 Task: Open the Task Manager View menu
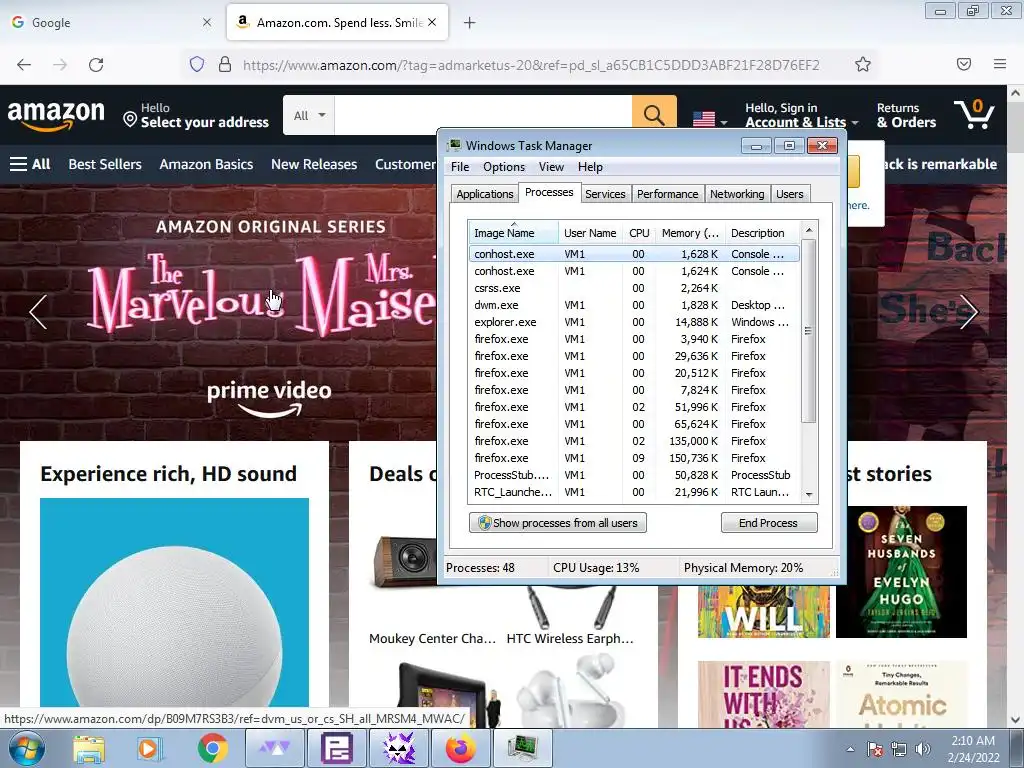click(x=551, y=167)
